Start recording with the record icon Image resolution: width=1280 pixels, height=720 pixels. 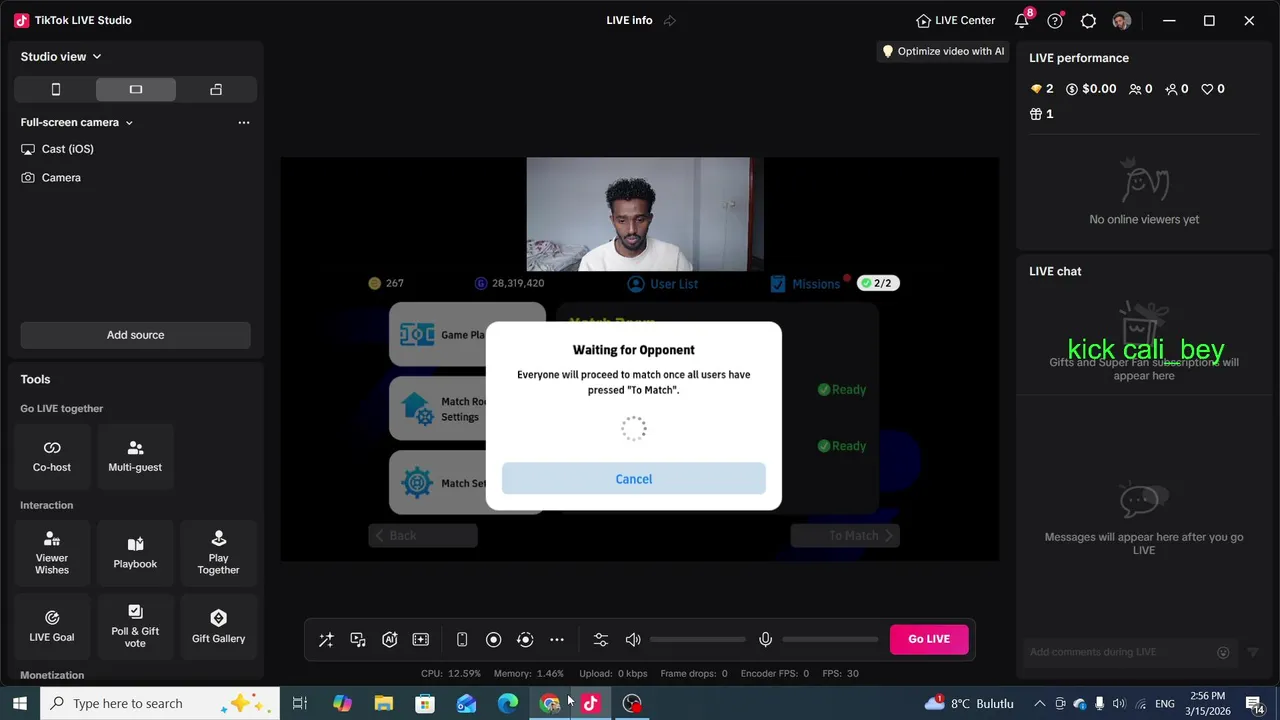point(493,640)
